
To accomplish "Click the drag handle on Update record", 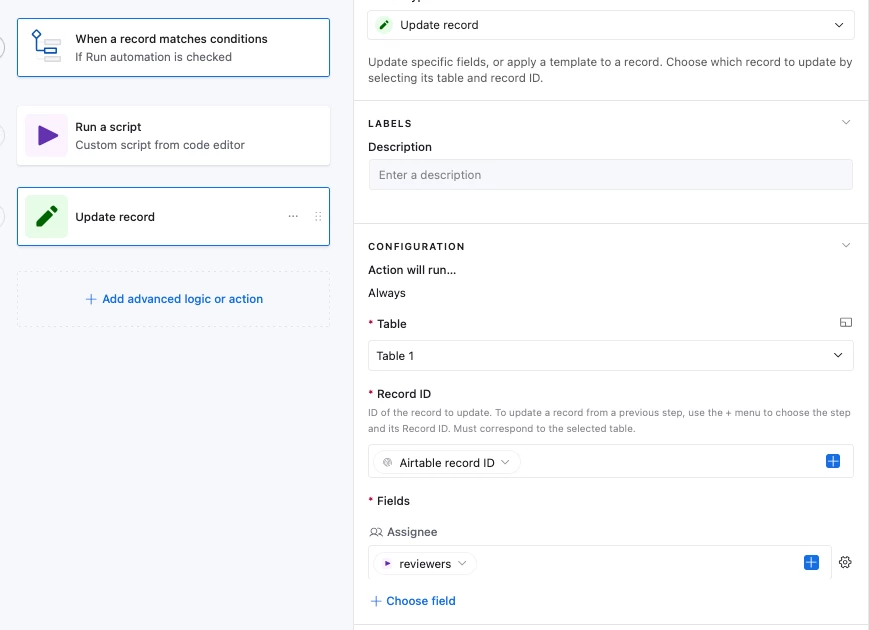I will [x=318, y=217].
